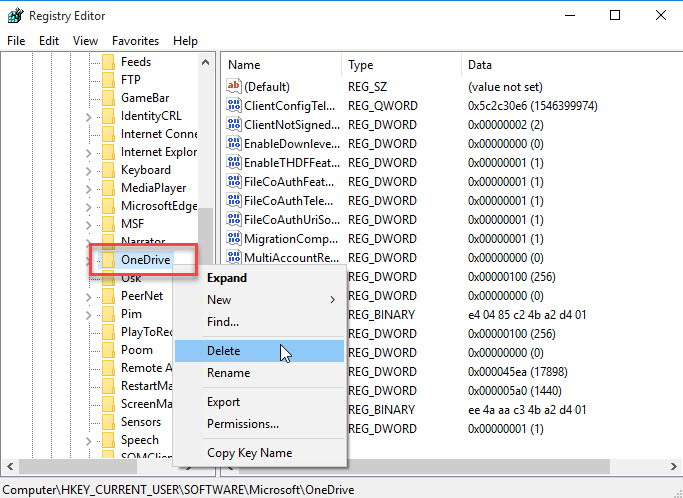Screen dimensions: 683x498
Task: Click the Registry Editor app icon in title bar
Action: [x=16, y=16]
